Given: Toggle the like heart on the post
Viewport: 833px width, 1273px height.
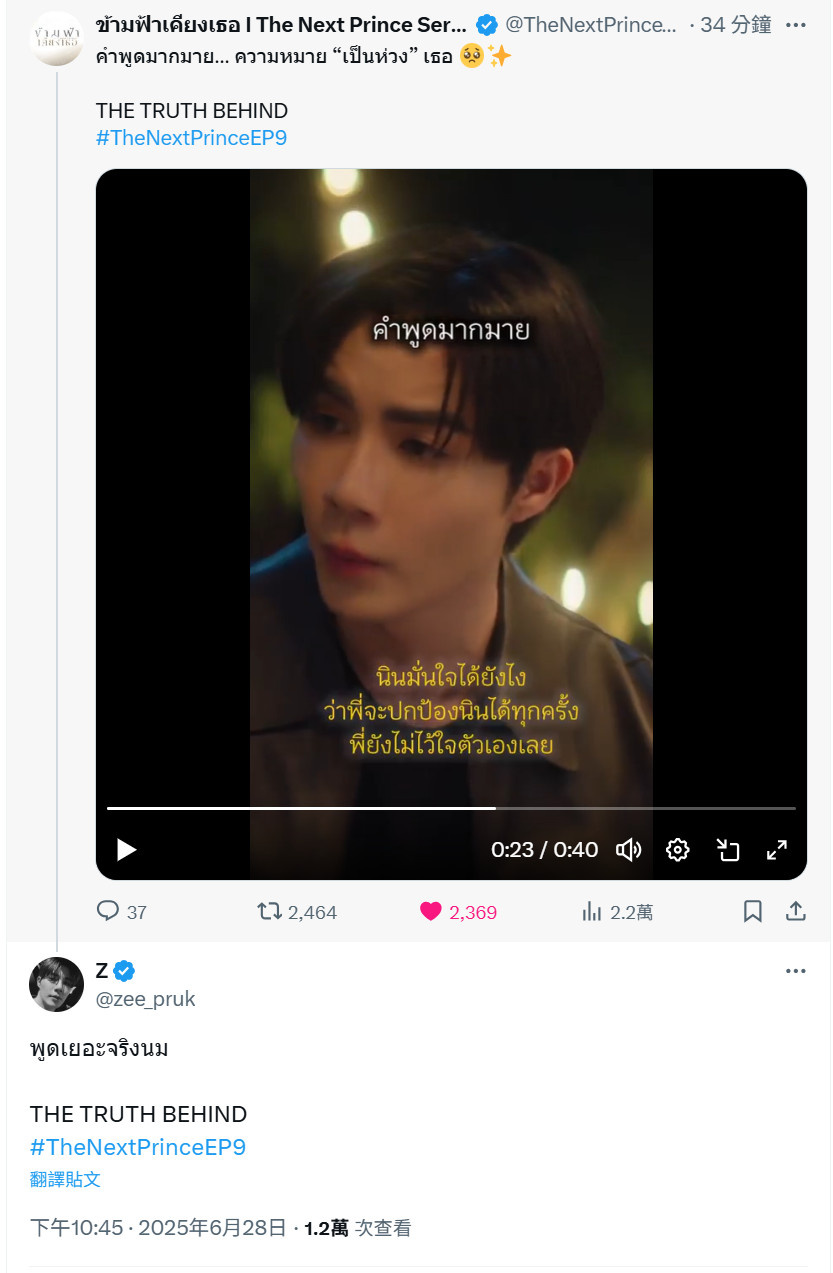Looking at the screenshot, I should (x=431, y=911).
